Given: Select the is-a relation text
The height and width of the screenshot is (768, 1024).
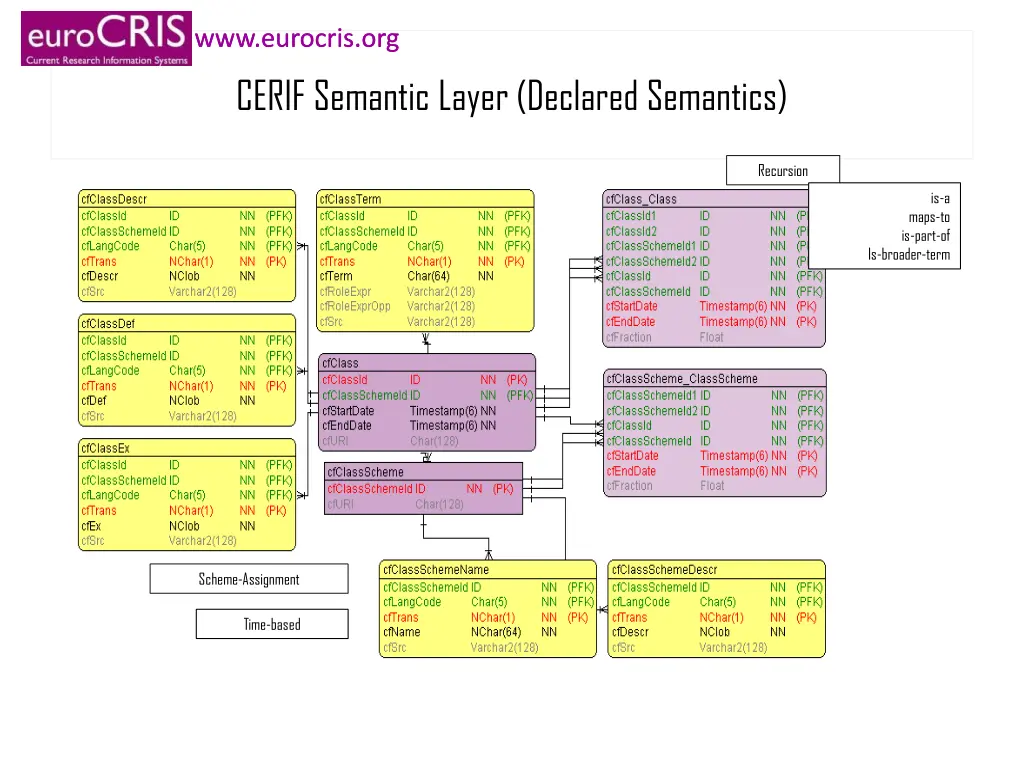Looking at the screenshot, I should click(940, 199).
